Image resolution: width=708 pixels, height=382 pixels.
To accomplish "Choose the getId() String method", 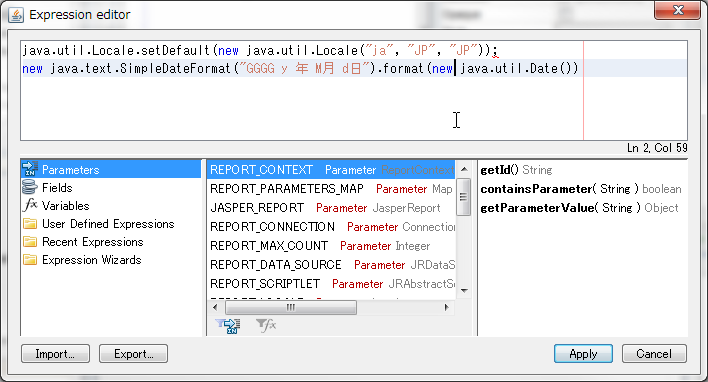I will tap(516, 170).
